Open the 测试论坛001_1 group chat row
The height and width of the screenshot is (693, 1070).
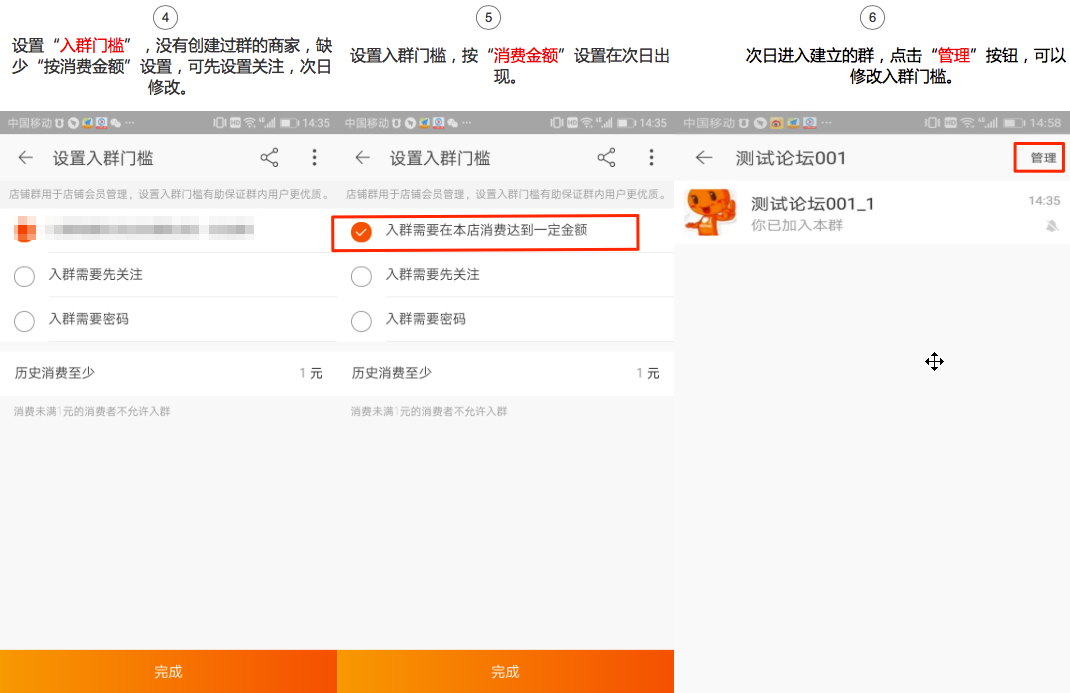pos(872,212)
